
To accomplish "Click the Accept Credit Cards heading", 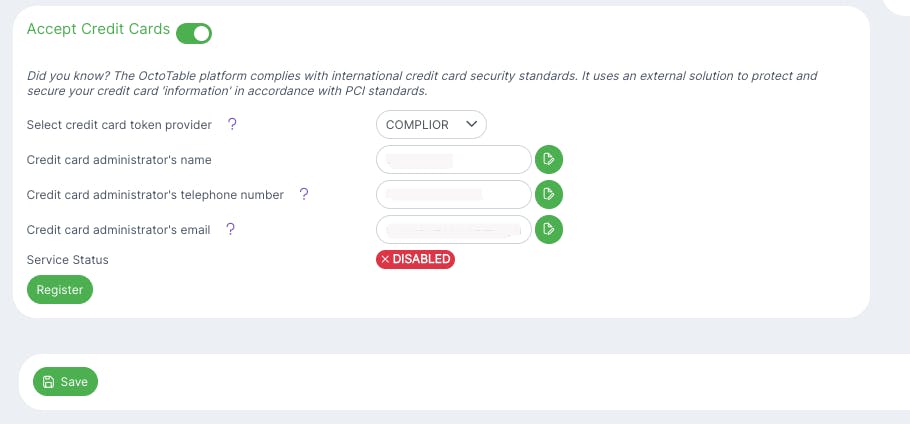I will pyautogui.click(x=98, y=30).
